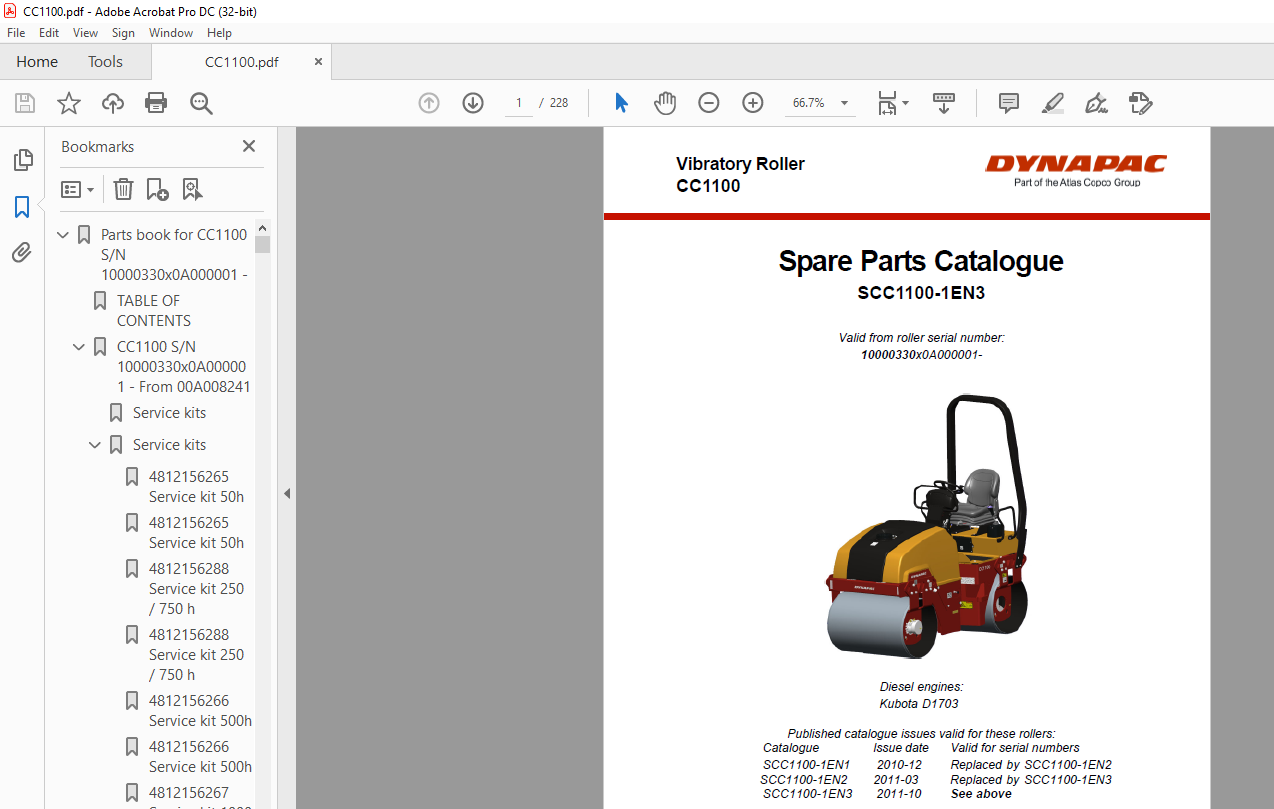The image size is (1274, 809).
Task: Open the Sign document pen tool
Action: (x=1096, y=103)
